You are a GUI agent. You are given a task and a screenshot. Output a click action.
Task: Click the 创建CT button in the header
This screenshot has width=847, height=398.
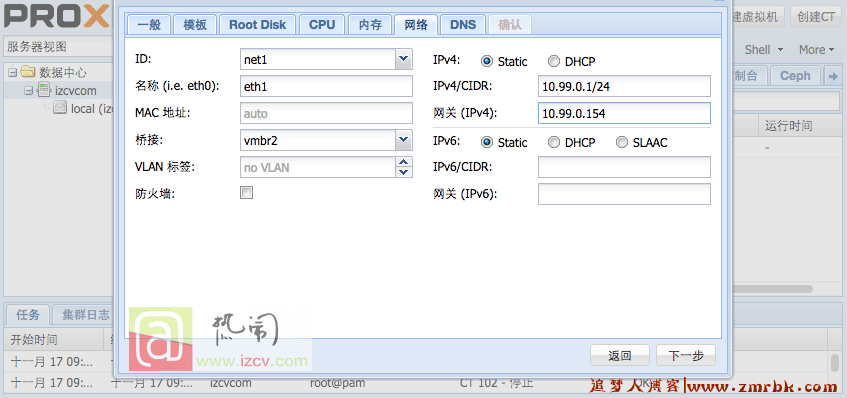(816, 17)
